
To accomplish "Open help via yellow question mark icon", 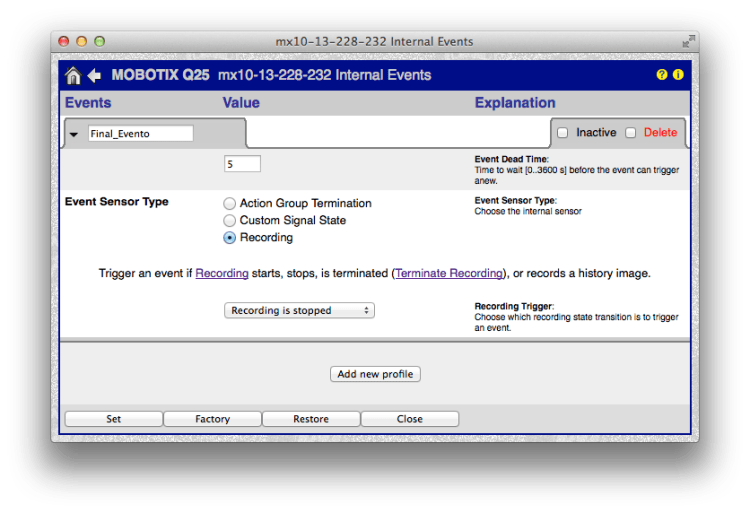I will [661, 75].
